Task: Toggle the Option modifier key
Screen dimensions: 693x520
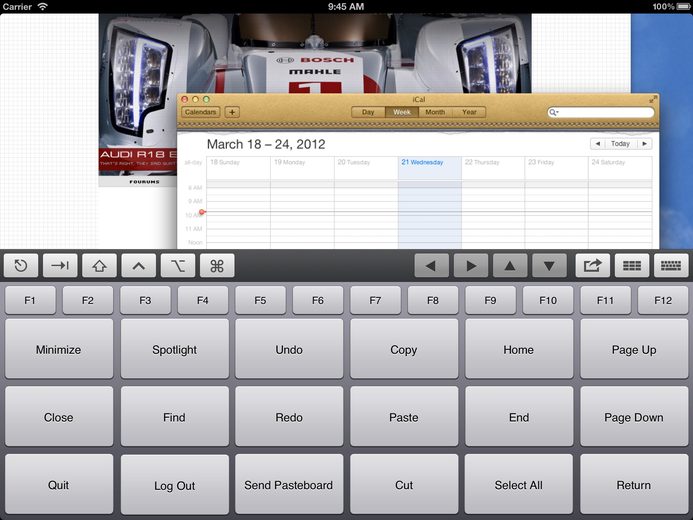Action: pyautogui.click(x=178, y=266)
